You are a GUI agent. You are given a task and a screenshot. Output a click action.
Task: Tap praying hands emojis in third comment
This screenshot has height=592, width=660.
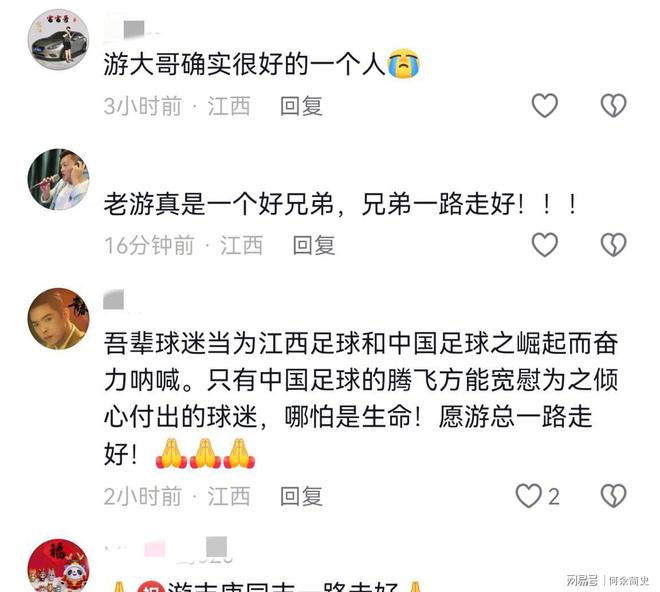pyautogui.click(x=205, y=453)
